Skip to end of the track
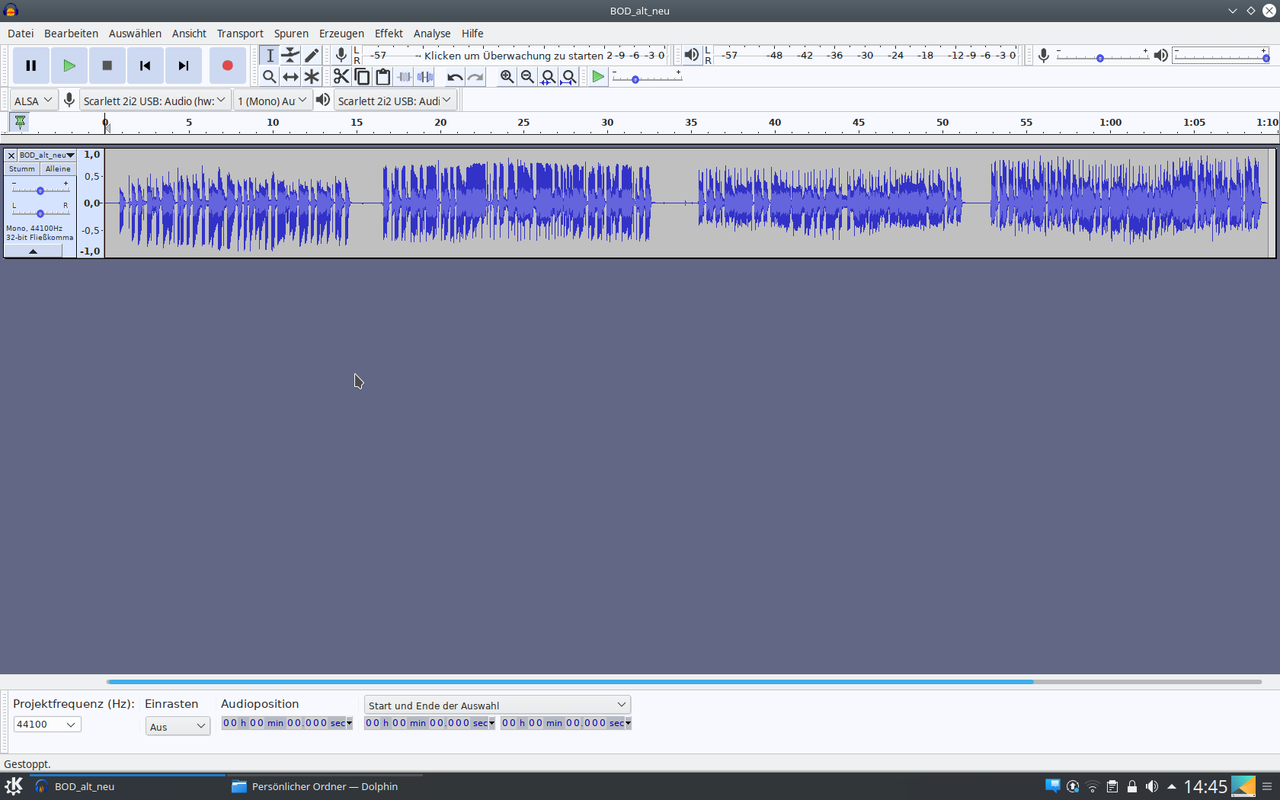1280x800 pixels. click(183, 66)
